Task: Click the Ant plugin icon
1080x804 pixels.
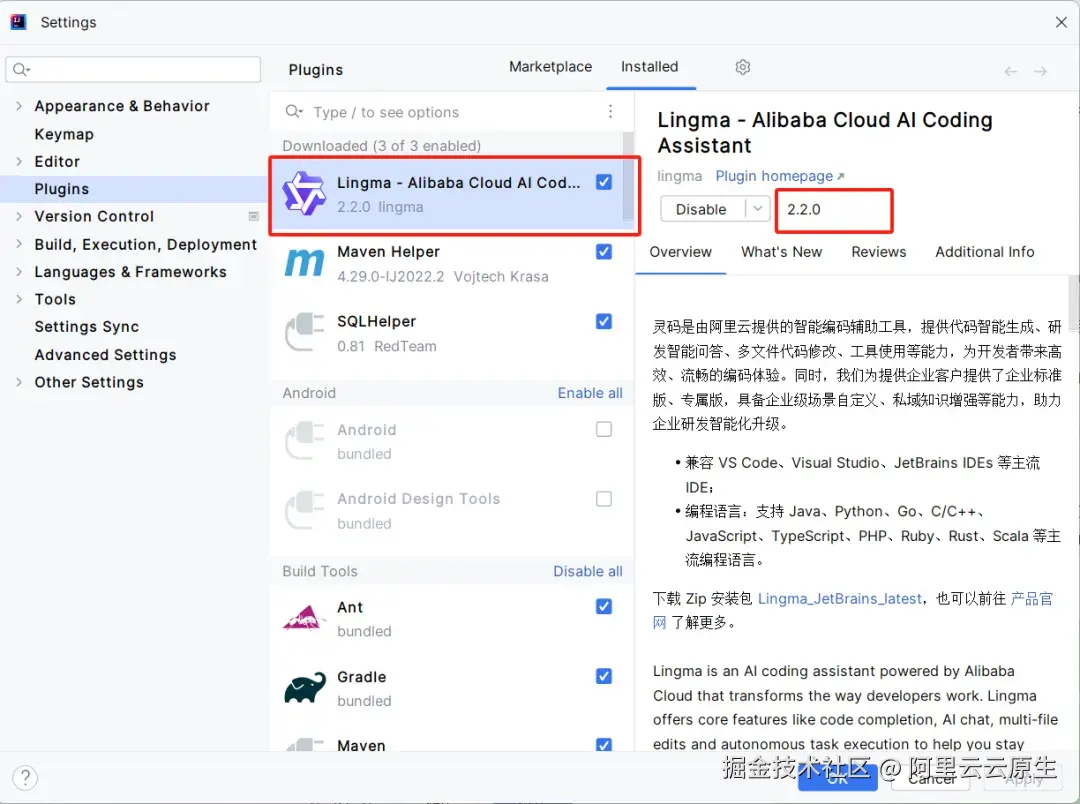Action: coord(304,618)
